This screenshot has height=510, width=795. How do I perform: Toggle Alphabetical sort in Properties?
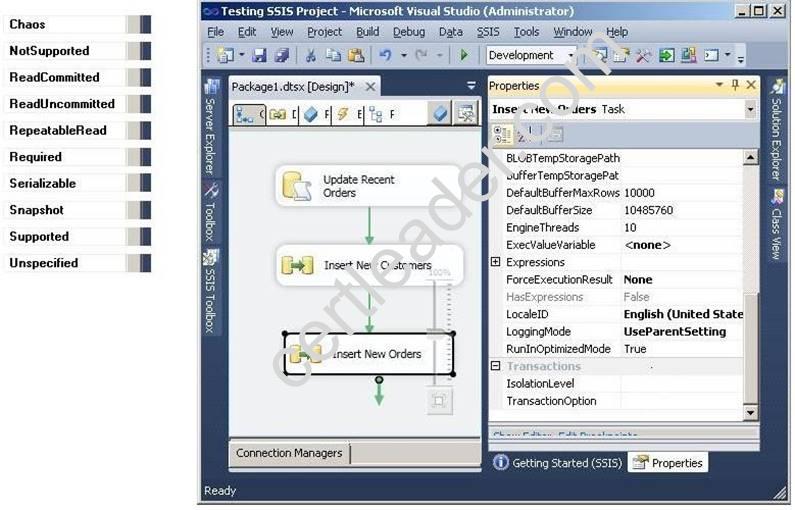(x=527, y=135)
